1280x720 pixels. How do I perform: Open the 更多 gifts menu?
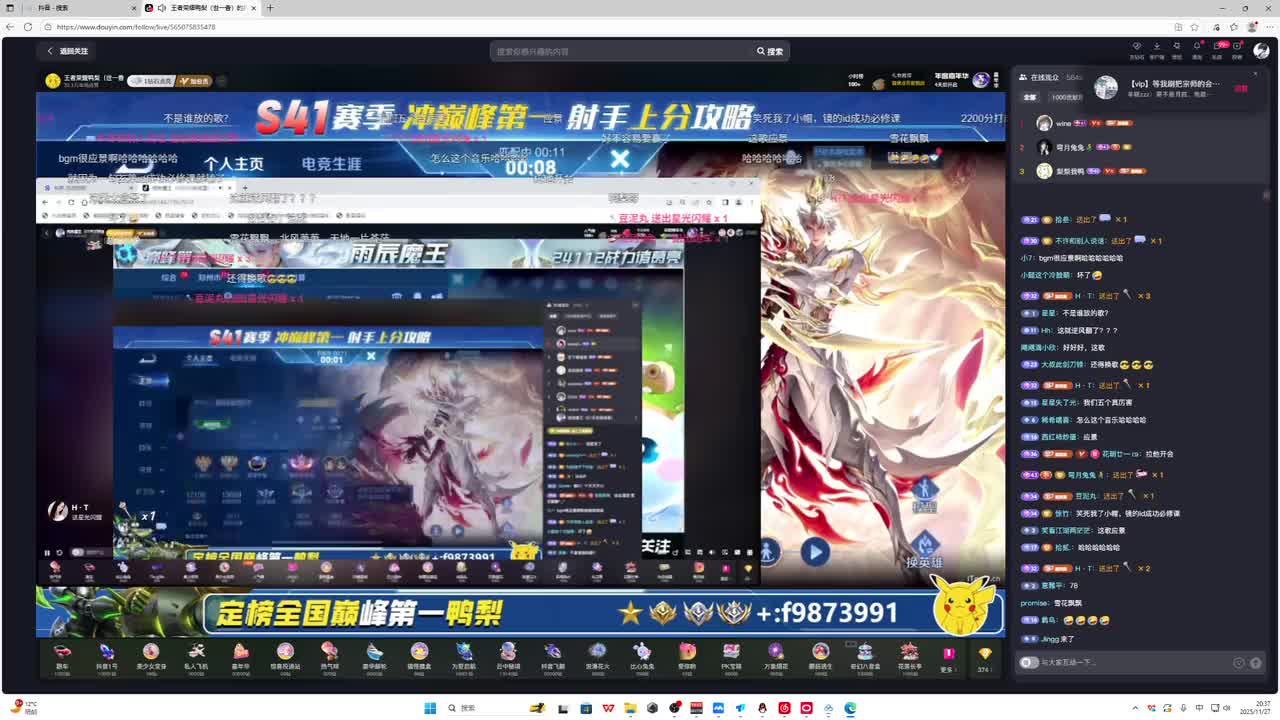(x=947, y=658)
